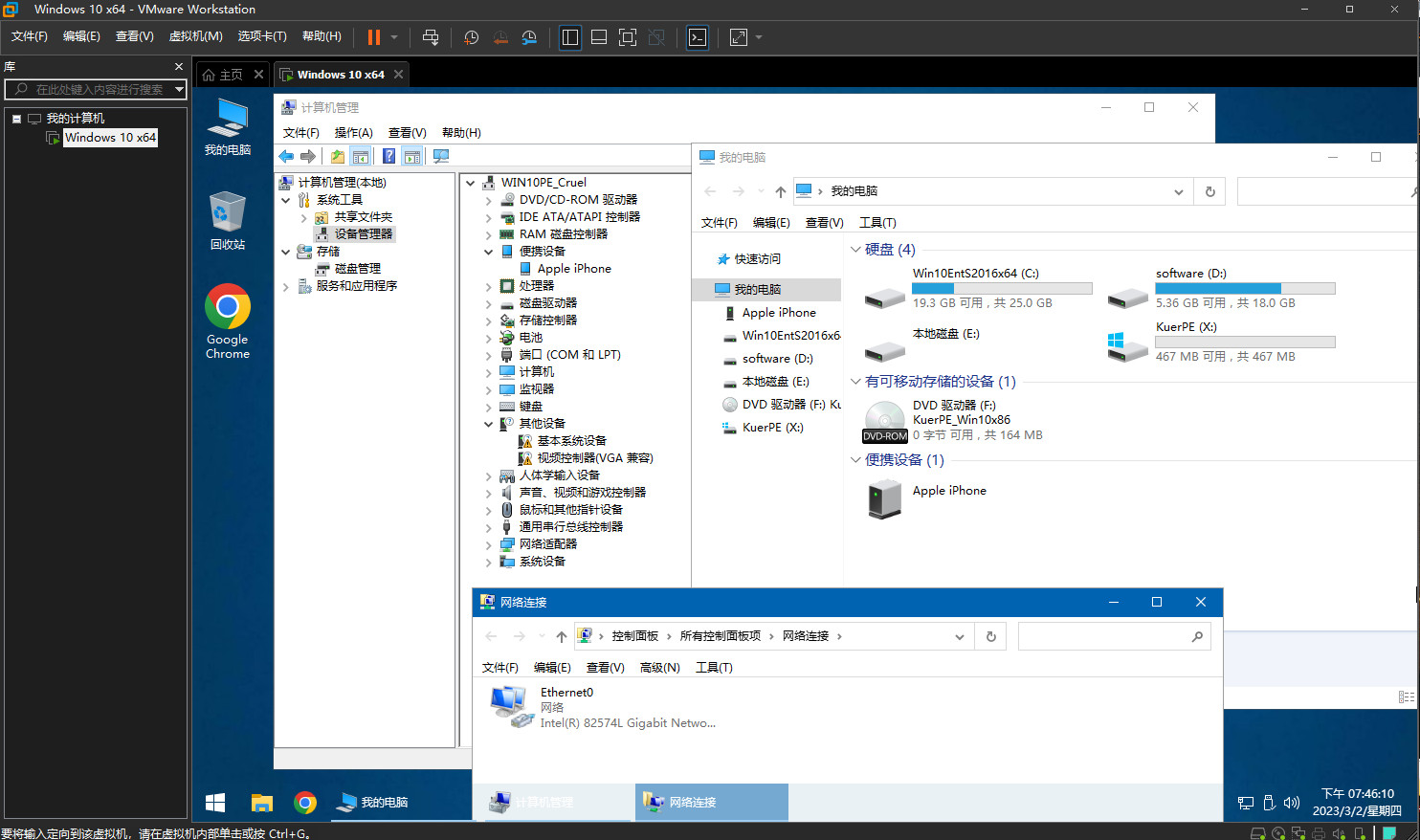1420x840 pixels.
Task: Click the VMware library search field
Action: click(96, 89)
